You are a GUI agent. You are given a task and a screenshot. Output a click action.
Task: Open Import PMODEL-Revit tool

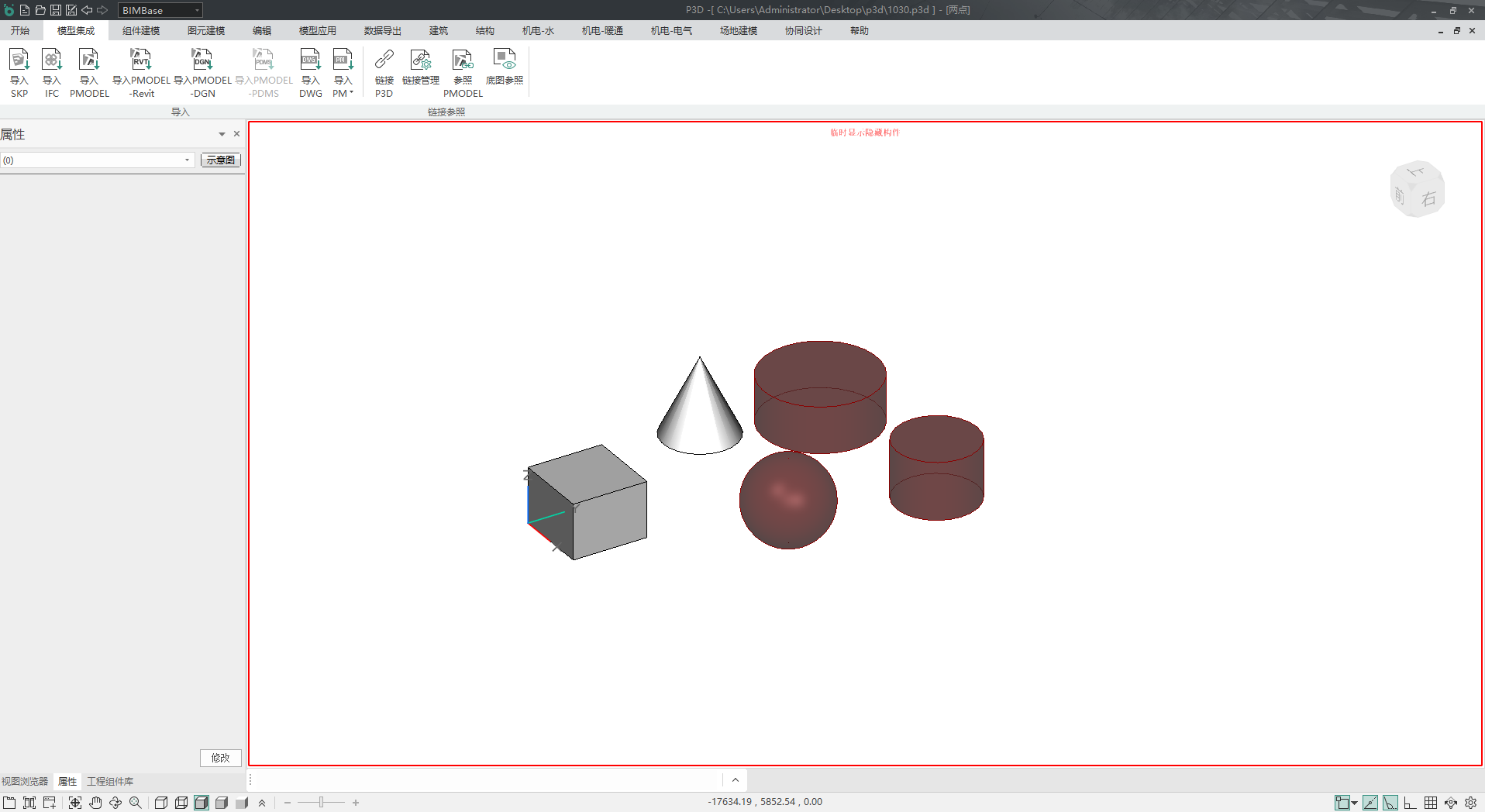140,60
